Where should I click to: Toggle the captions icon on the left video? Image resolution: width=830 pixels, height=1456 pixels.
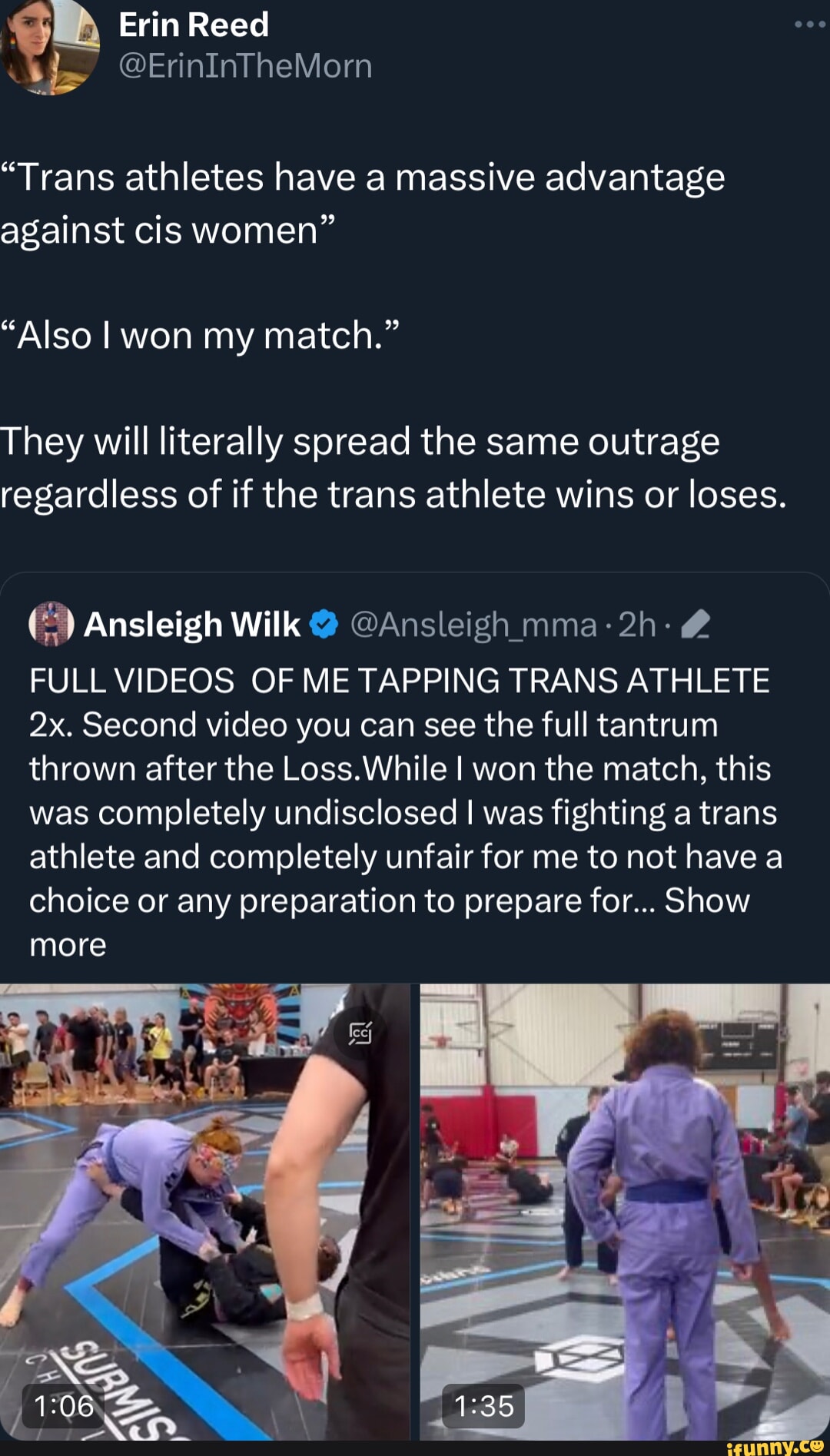[x=360, y=1033]
